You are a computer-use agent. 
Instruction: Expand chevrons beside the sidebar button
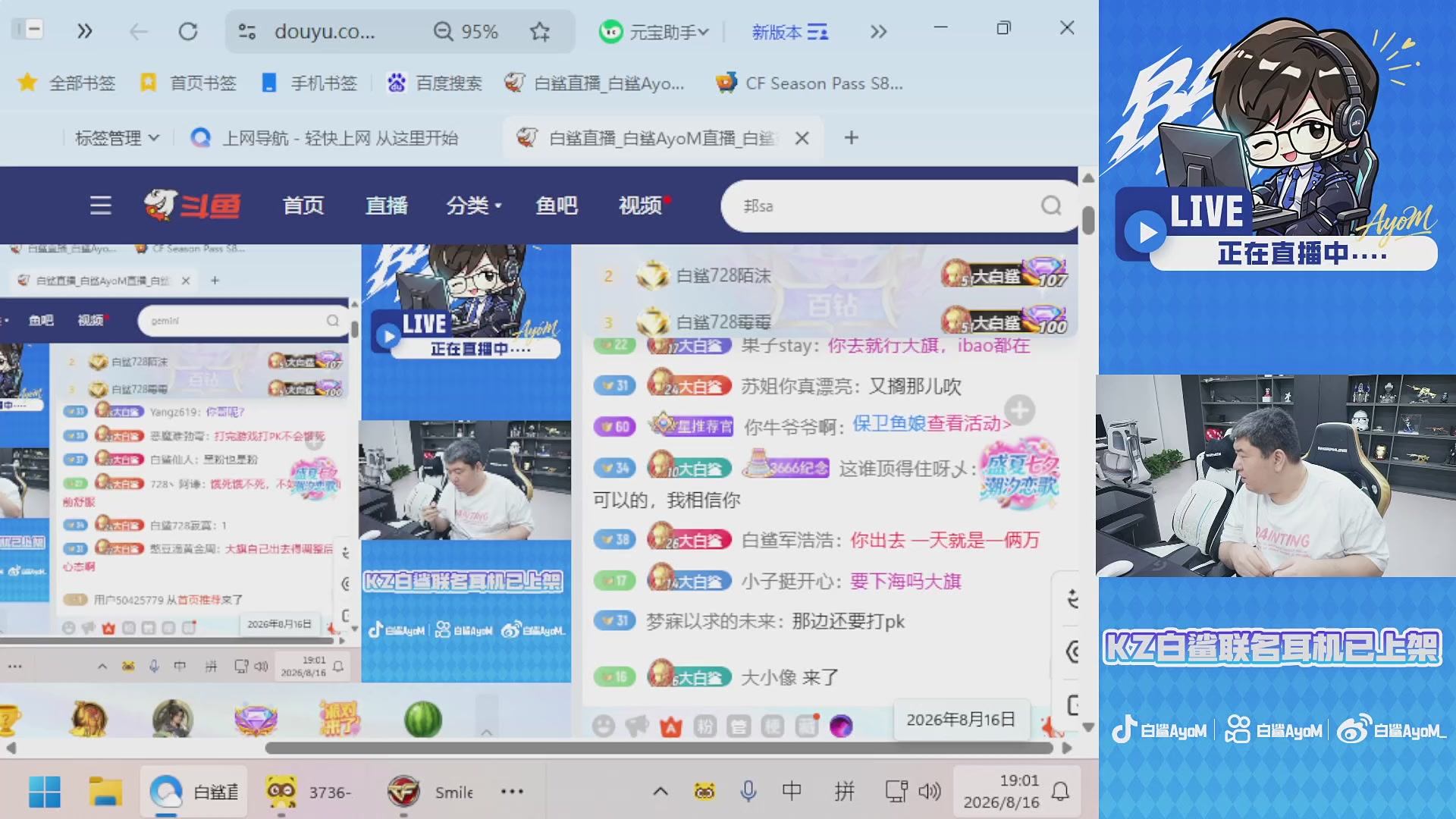pyautogui.click(x=84, y=31)
